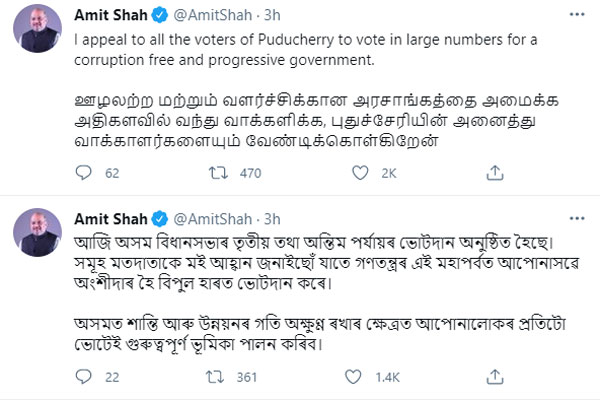Click Amit Shah name in second tweet

[112, 217]
